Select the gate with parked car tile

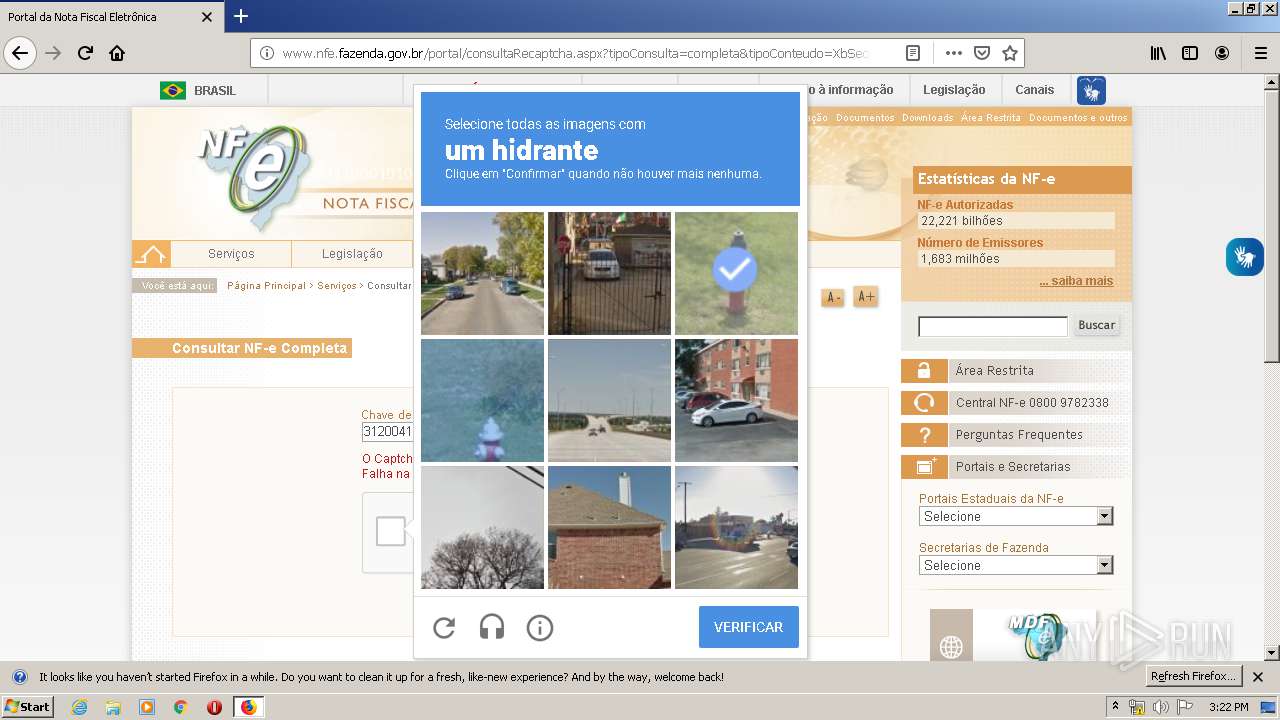pyautogui.click(x=609, y=272)
